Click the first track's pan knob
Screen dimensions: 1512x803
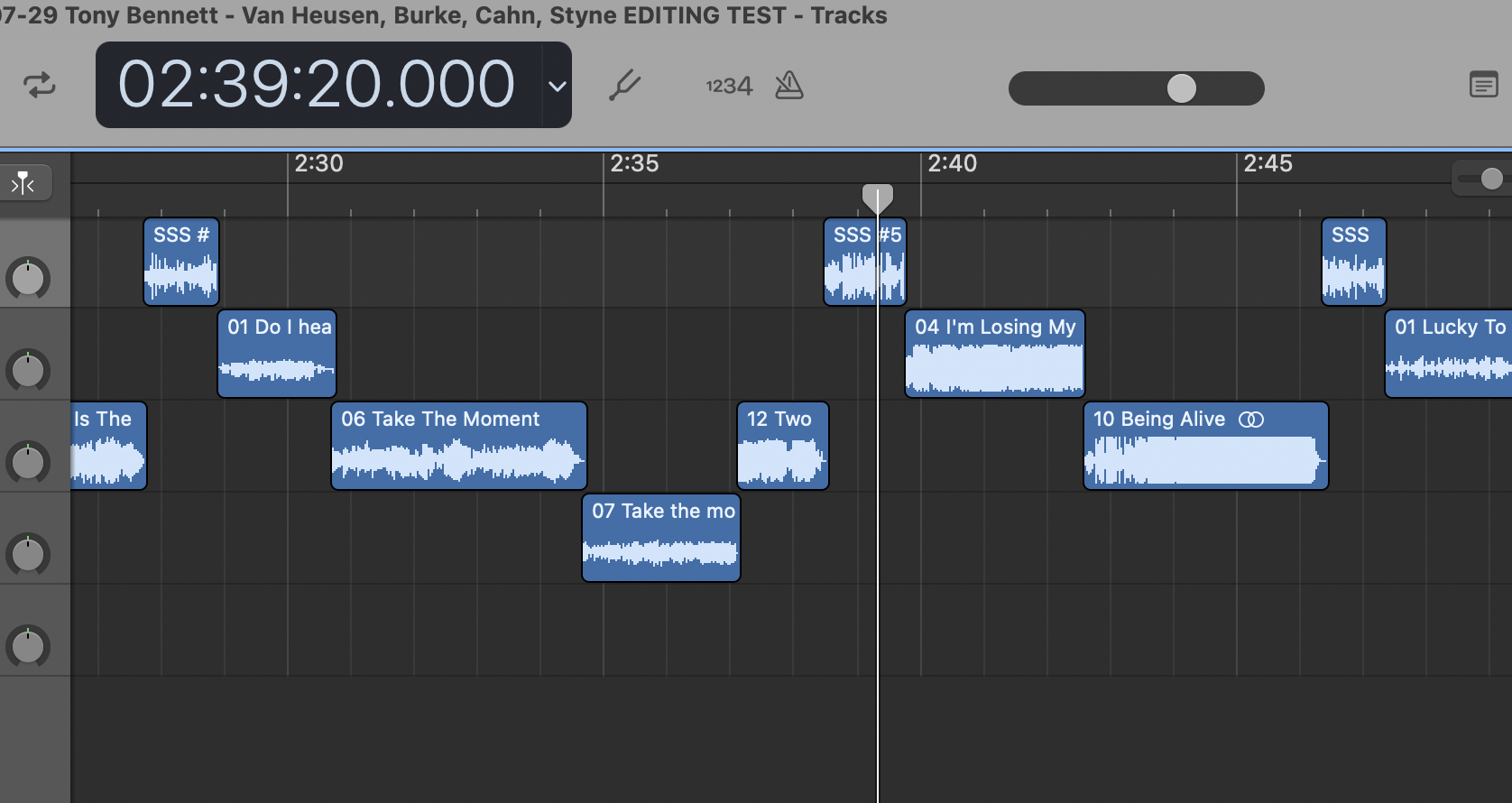pos(28,278)
